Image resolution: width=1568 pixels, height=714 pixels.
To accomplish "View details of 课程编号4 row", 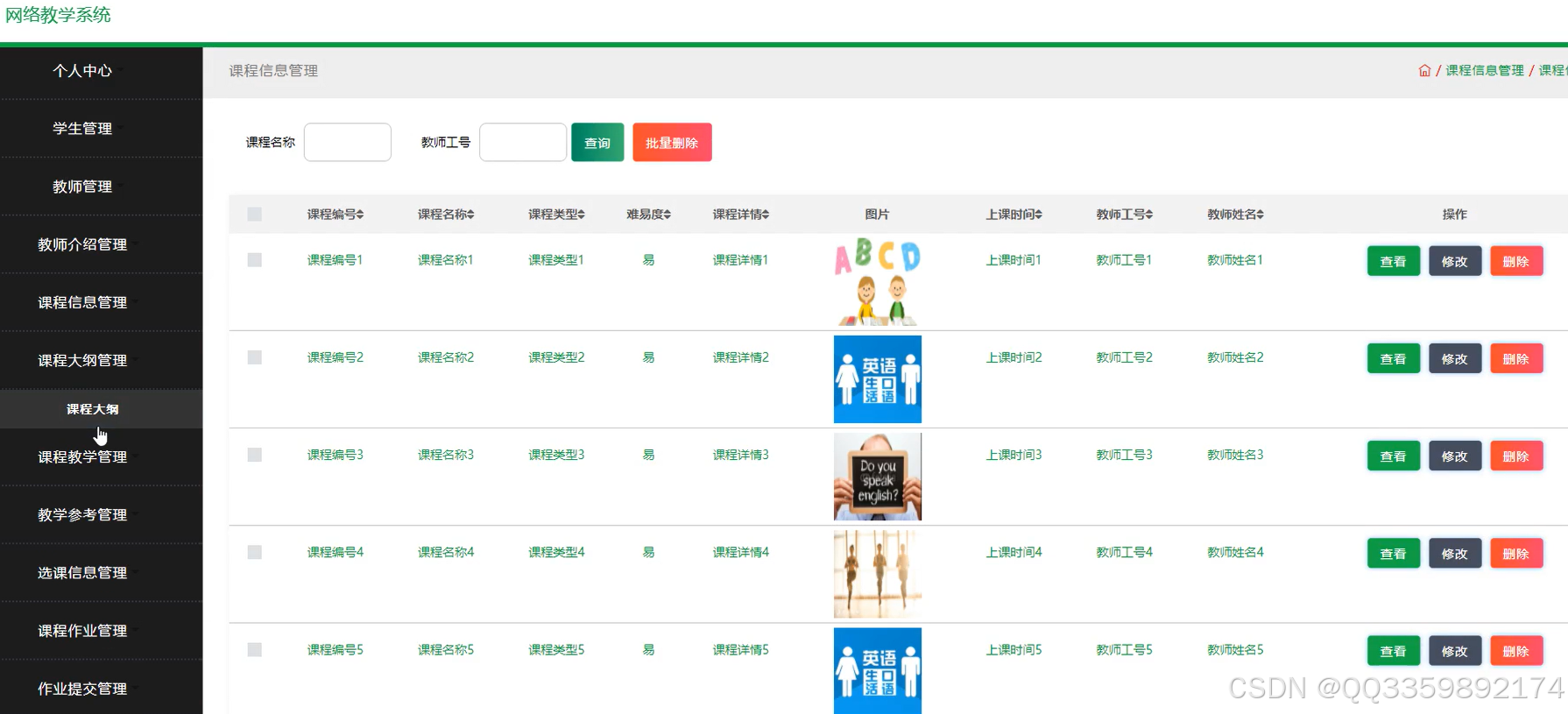I will point(1393,553).
